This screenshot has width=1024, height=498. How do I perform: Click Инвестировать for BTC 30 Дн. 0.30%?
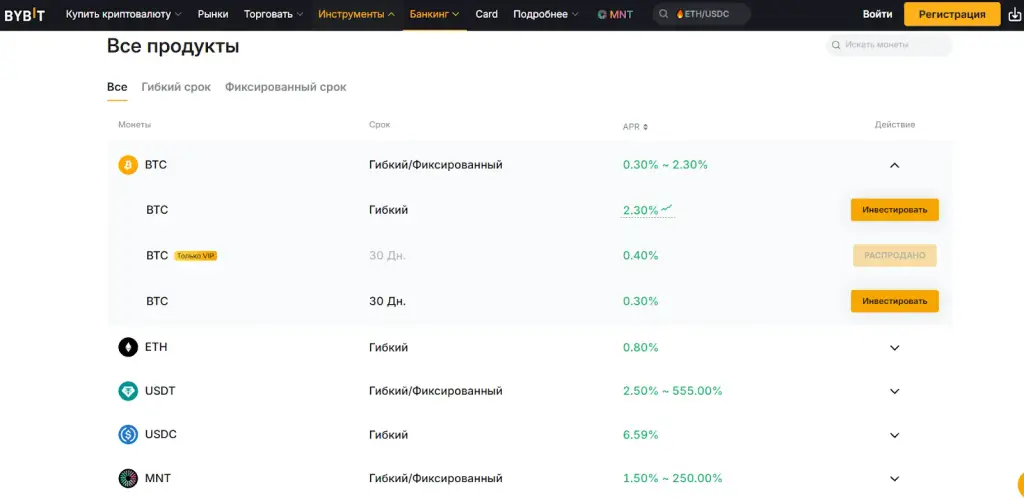pyautogui.click(x=895, y=301)
